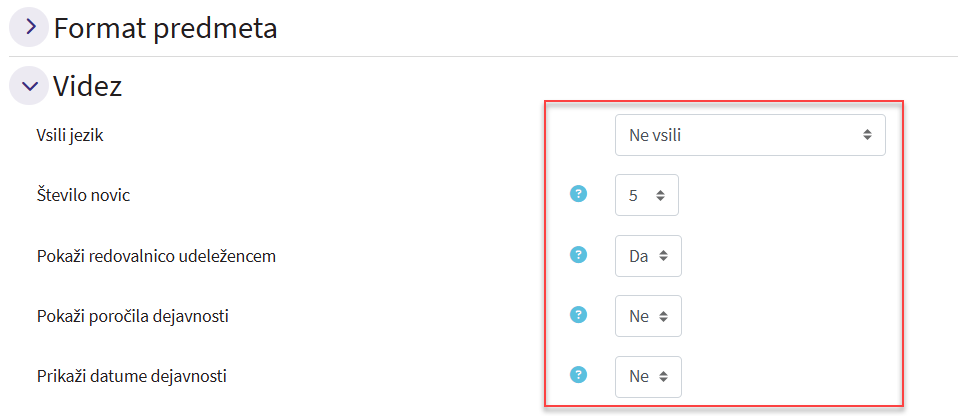Open help for Število novic
This screenshot has height=416, width=958.
click(578, 194)
